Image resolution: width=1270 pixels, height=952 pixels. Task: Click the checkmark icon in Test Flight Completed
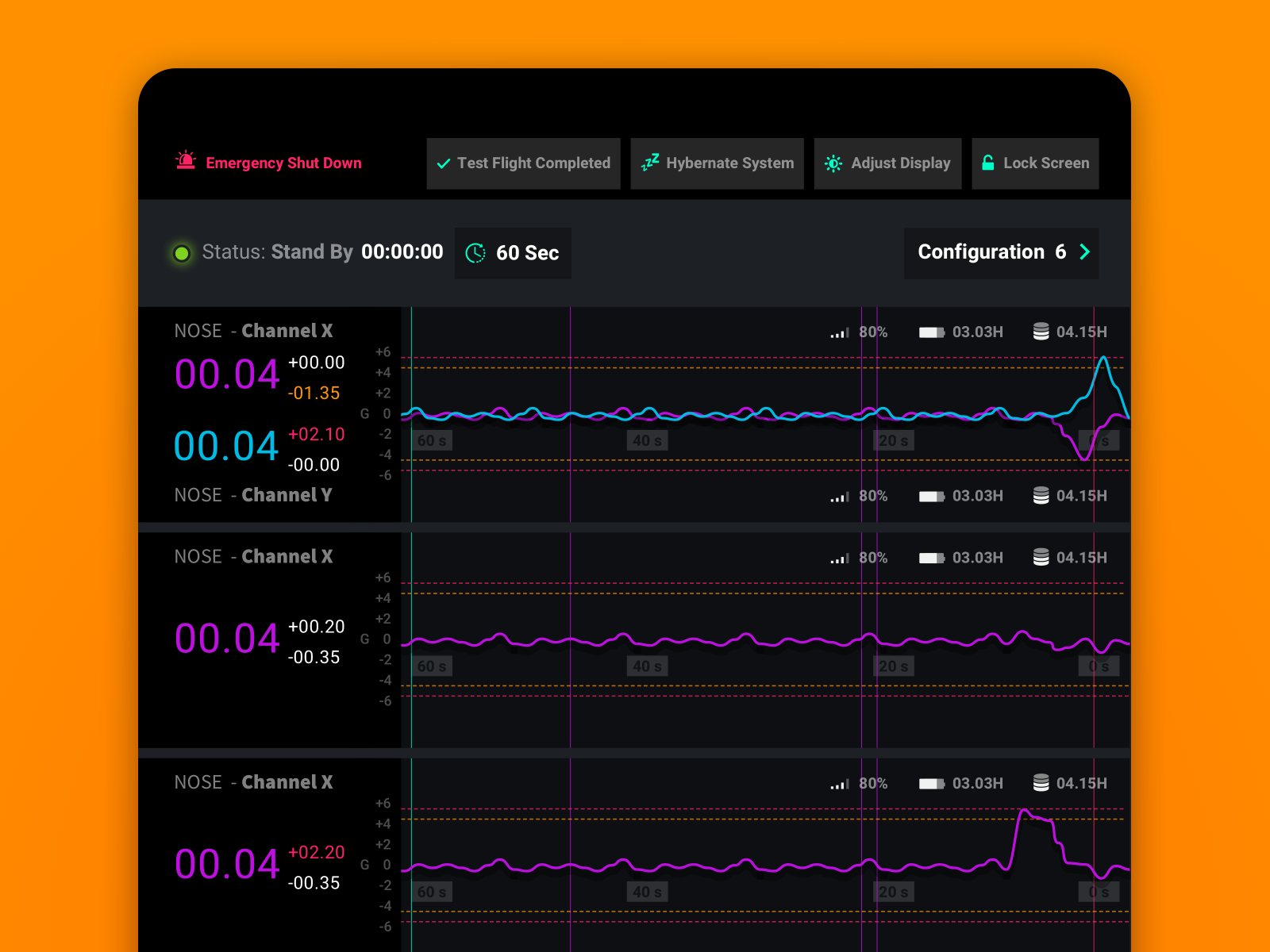pos(444,163)
